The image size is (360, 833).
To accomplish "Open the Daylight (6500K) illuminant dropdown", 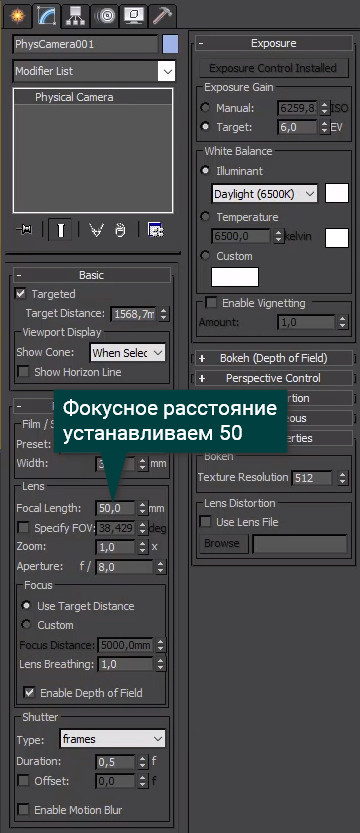I will (264, 194).
